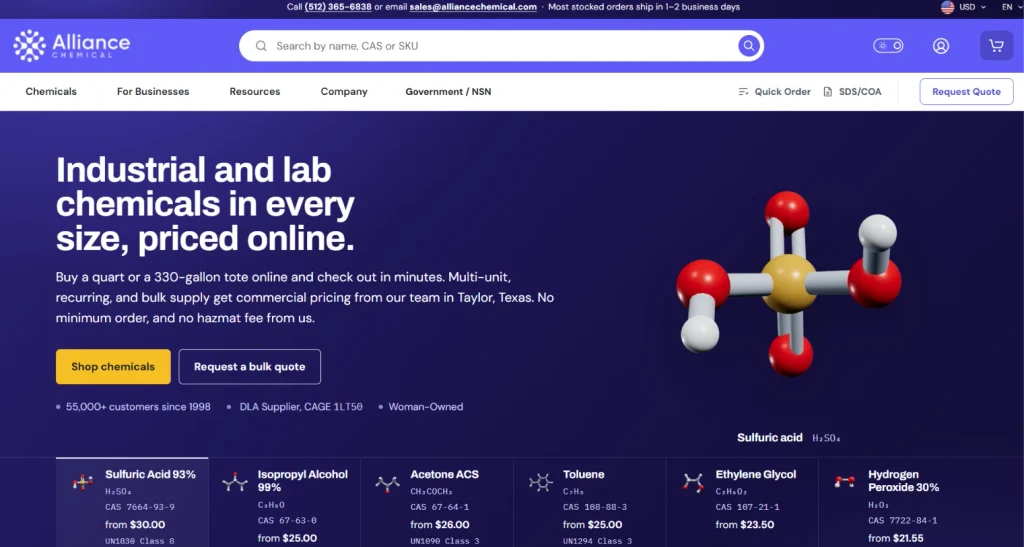This screenshot has width=1024, height=547.
Task: Click the CAS 7664-93-9 text
Action: pos(140,507)
